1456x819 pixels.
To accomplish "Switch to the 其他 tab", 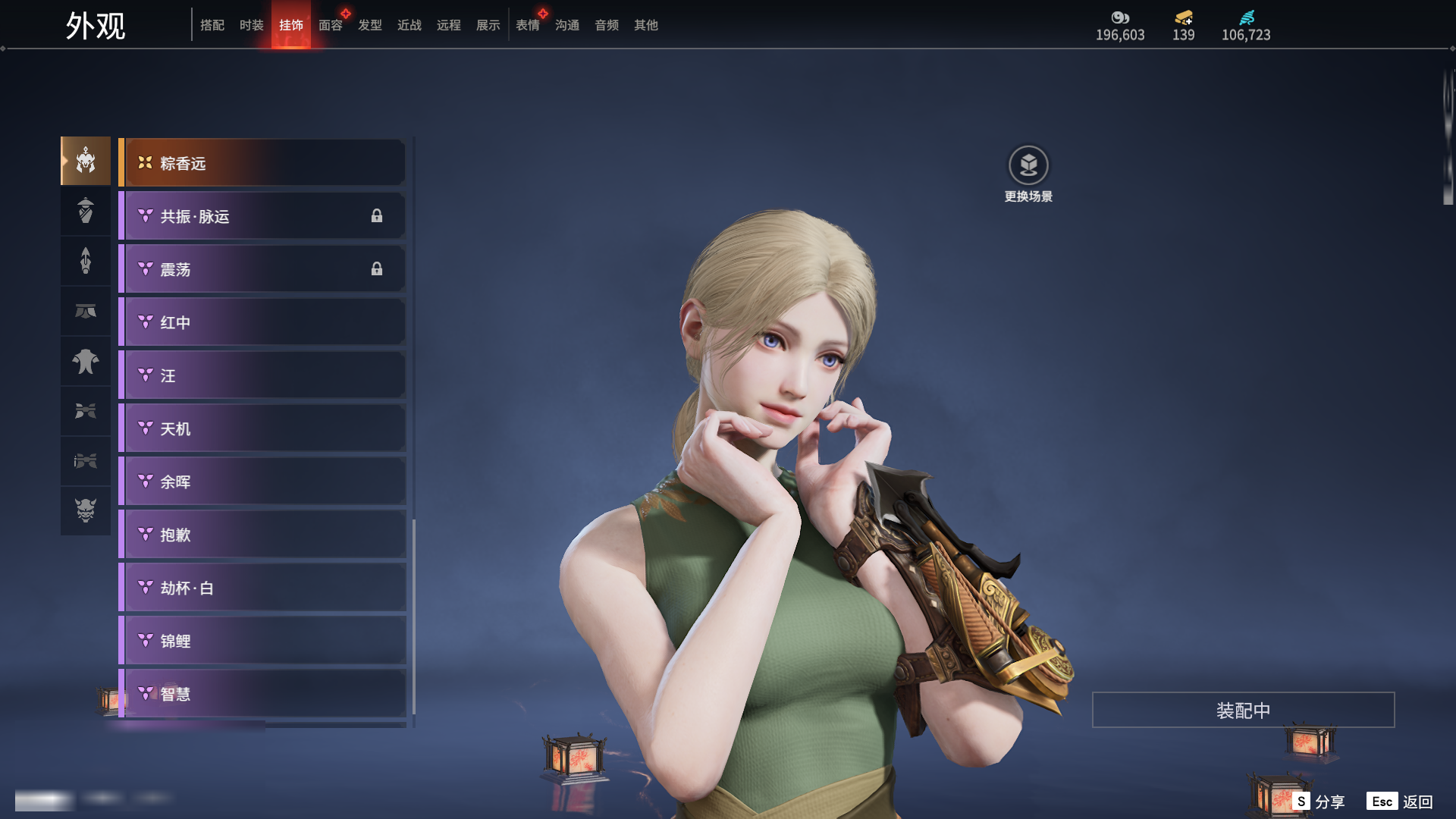I will [646, 25].
